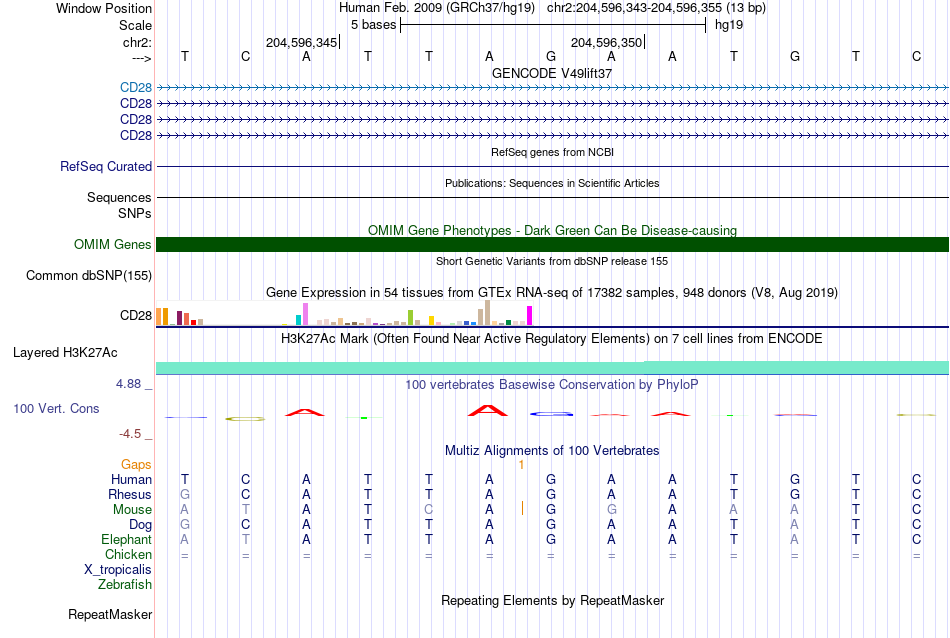Select the Human alignment row label
The image size is (950, 638).
pos(131,480)
